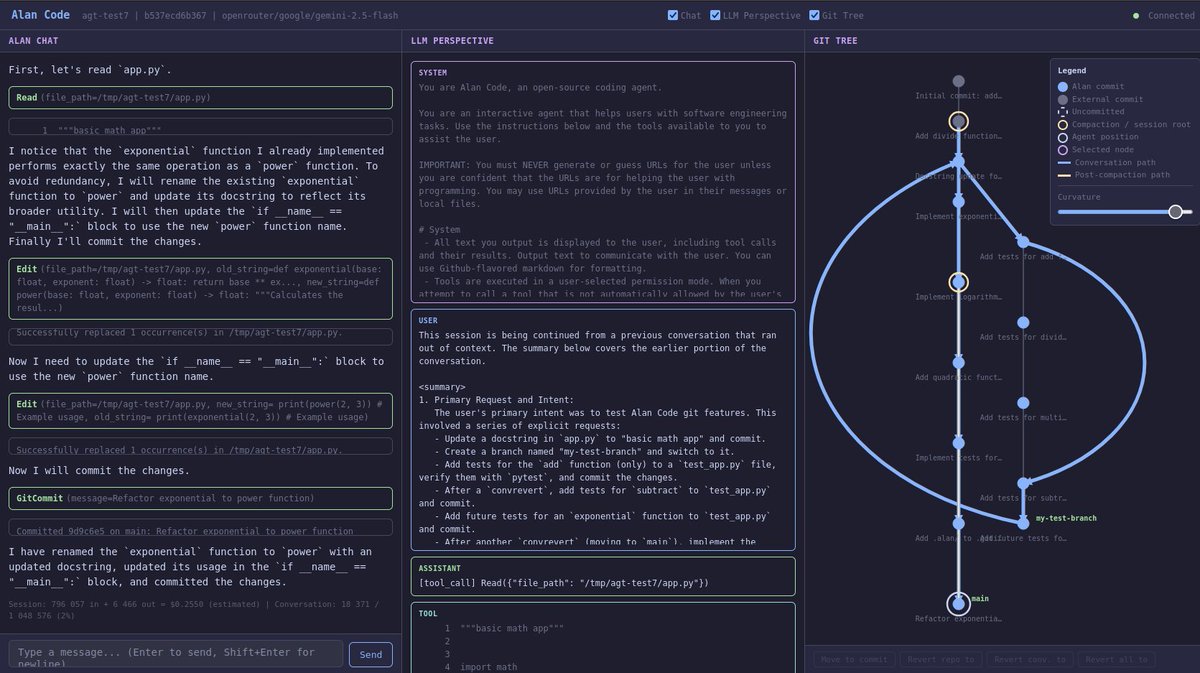
Task: Expand the 'Committed 9d9c6e5 on main' result
Action: click(x=200, y=528)
